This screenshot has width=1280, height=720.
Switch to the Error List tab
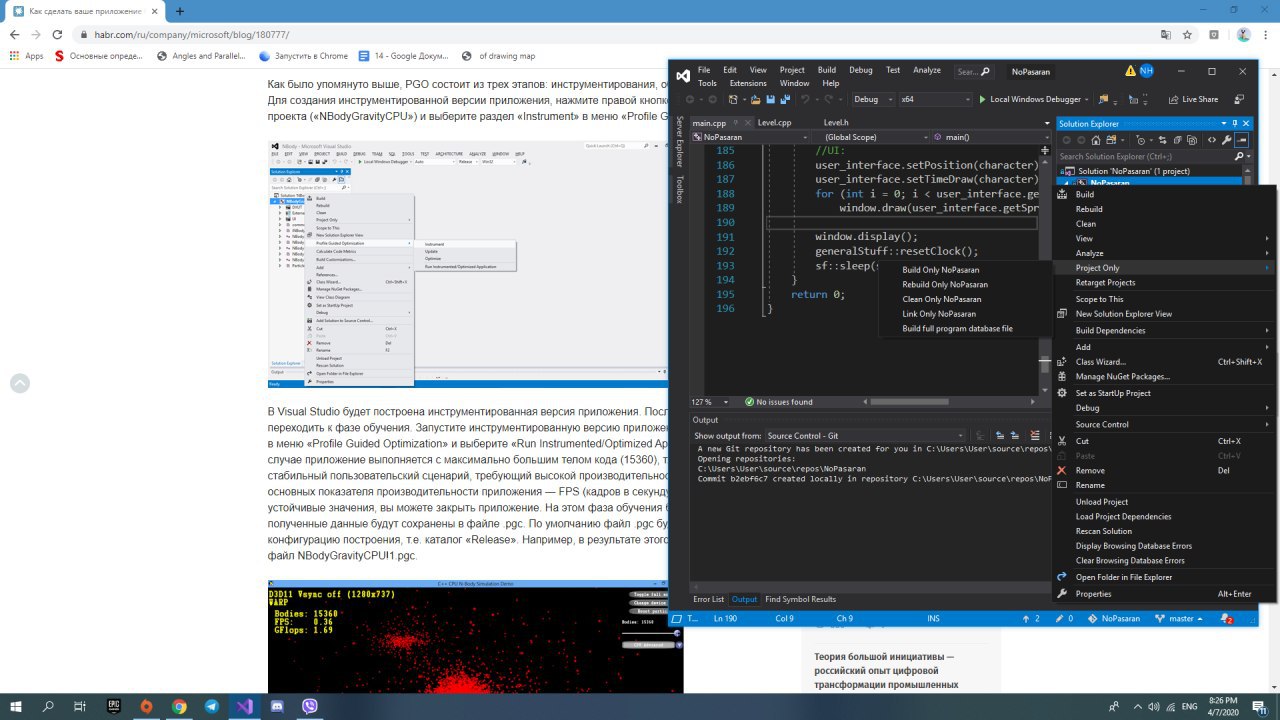pos(709,599)
